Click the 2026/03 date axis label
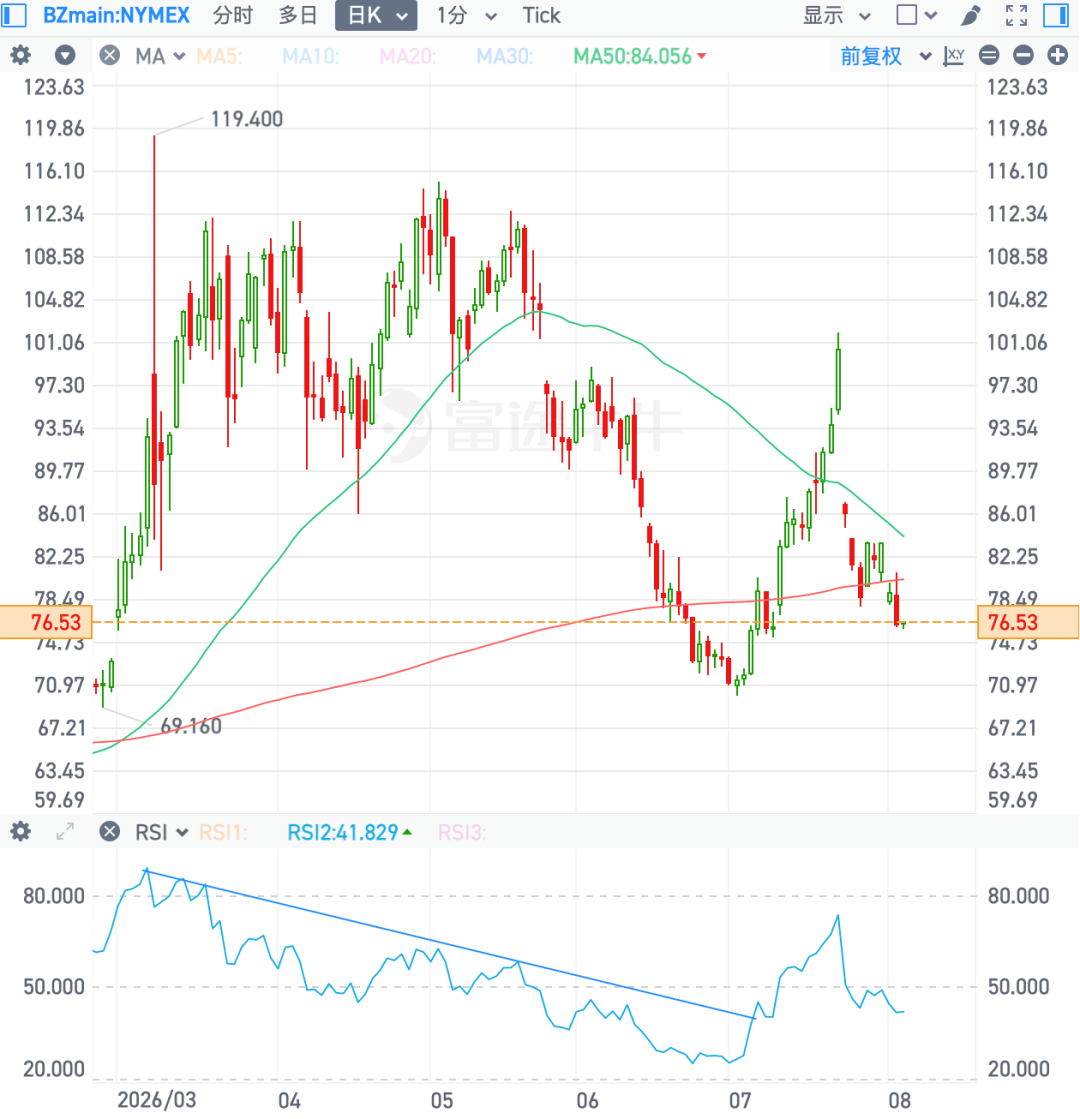Screen dimensions: 1080x1119 (x=156, y=1099)
